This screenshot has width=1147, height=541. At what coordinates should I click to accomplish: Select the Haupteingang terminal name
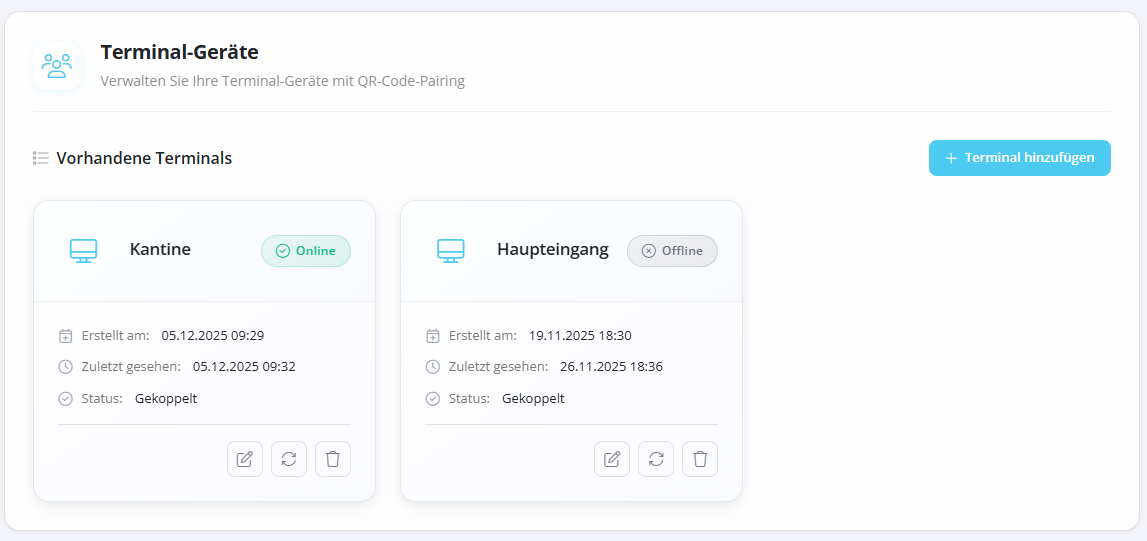click(553, 250)
